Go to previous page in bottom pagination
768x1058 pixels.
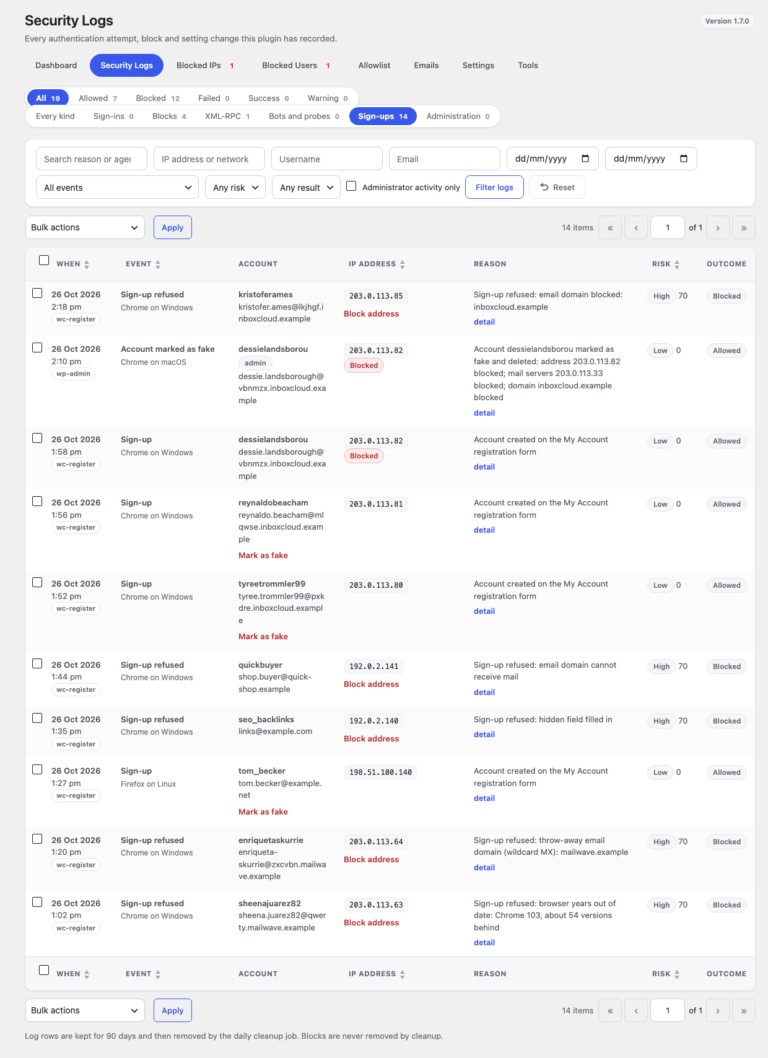[636, 1010]
